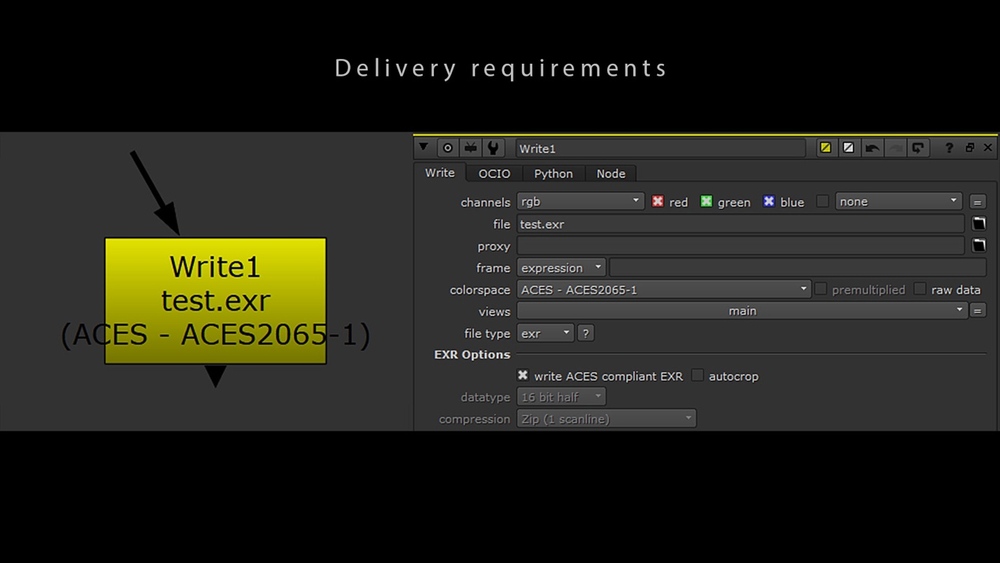Open the channels rgb dropdown
This screenshot has height=563, width=1000.
tap(580, 202)
